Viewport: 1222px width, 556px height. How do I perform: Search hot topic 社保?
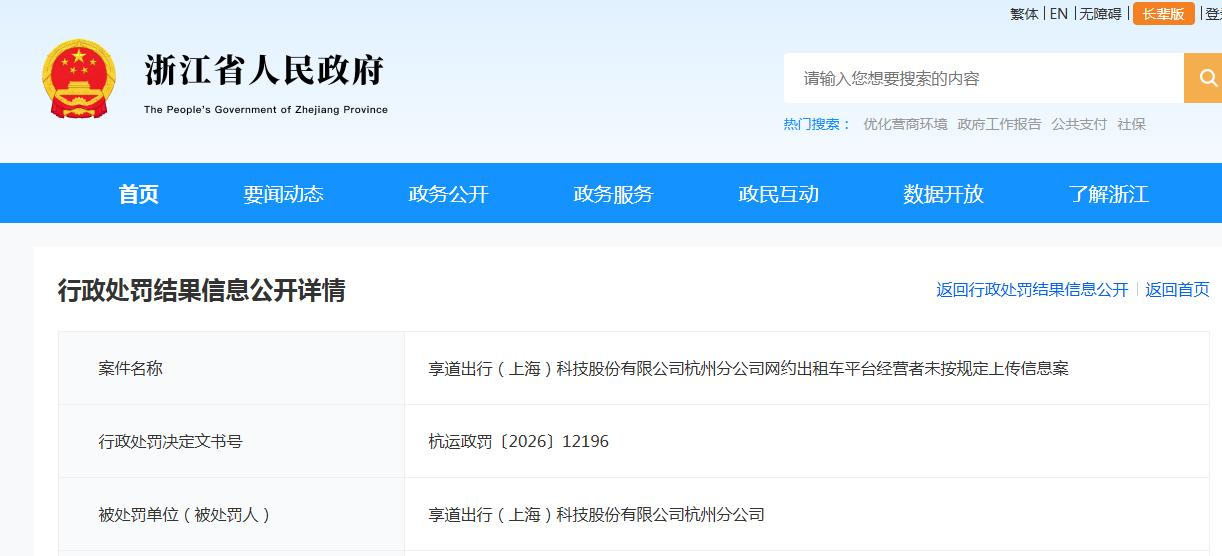1132,124
